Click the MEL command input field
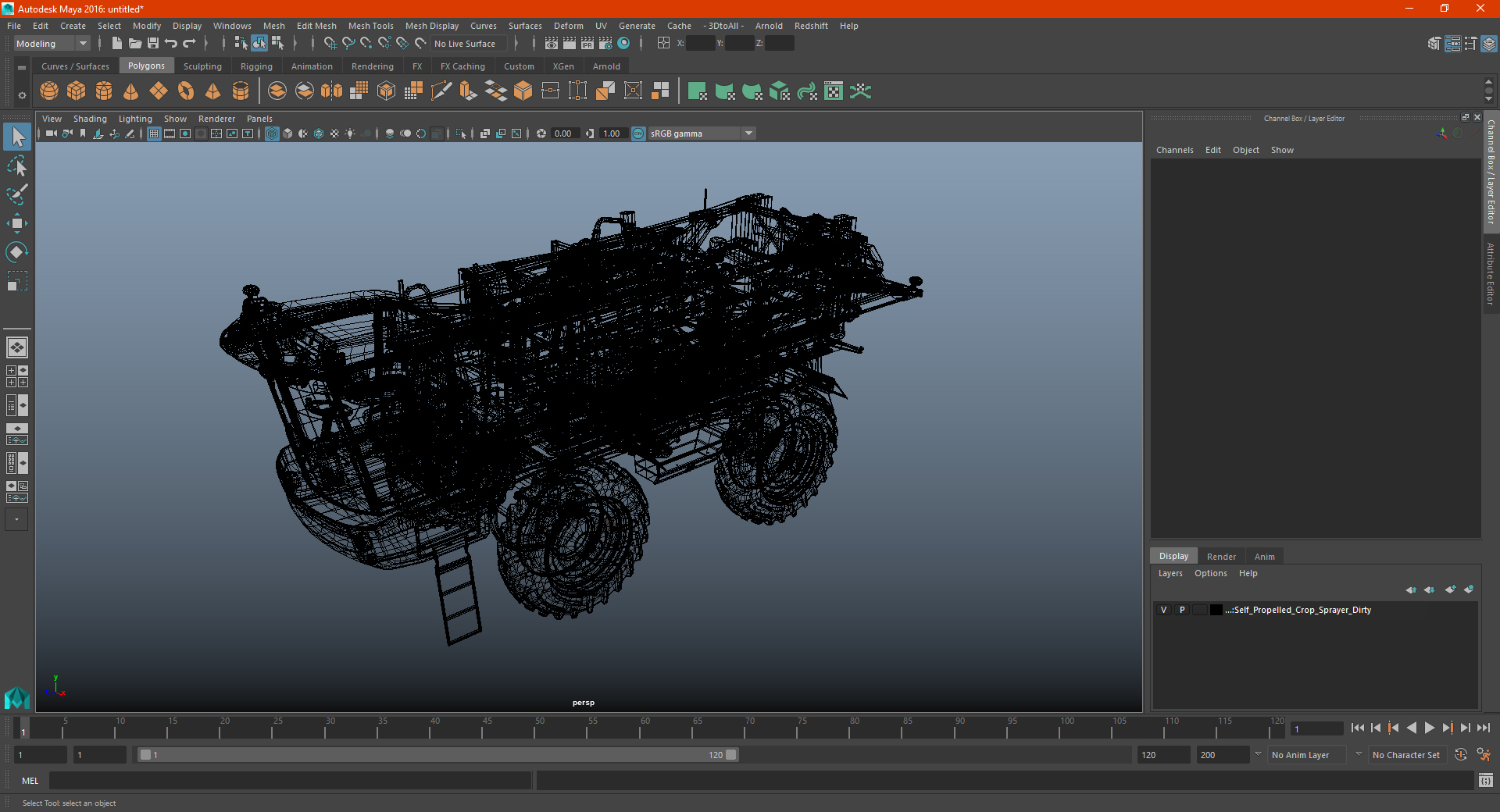 (x=291, y=780)
